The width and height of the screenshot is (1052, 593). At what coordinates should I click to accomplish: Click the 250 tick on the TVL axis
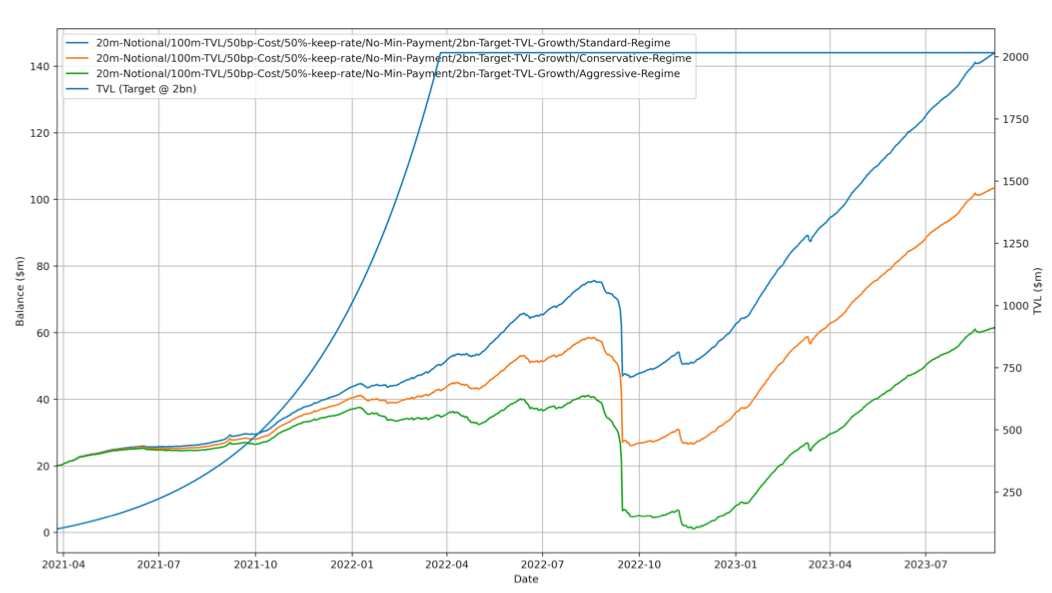pos(1012,492)
